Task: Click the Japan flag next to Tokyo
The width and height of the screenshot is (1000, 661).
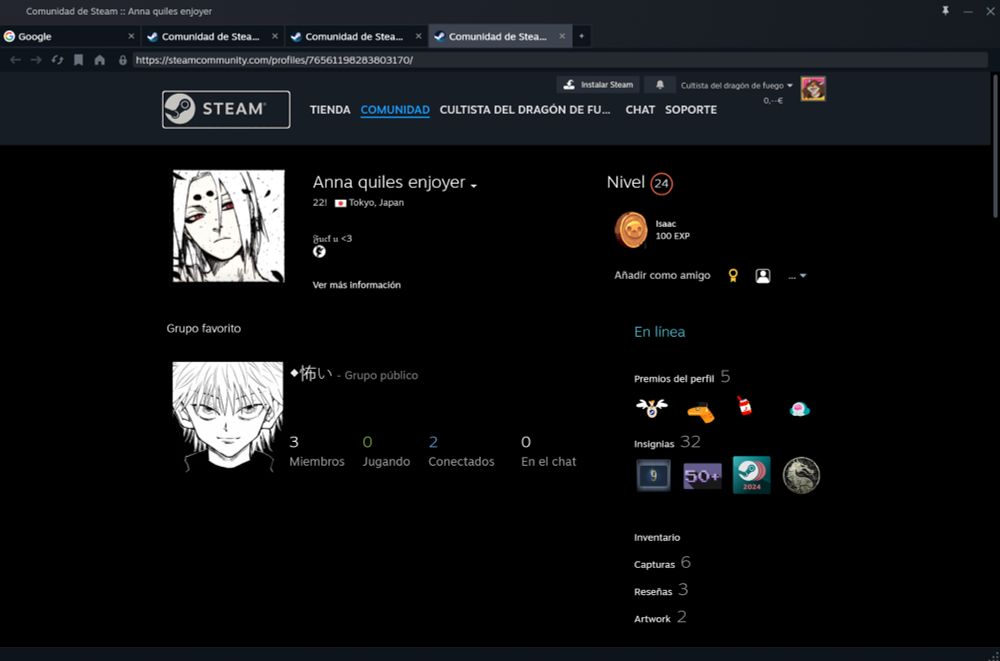Action: click(x=340, y=203)
